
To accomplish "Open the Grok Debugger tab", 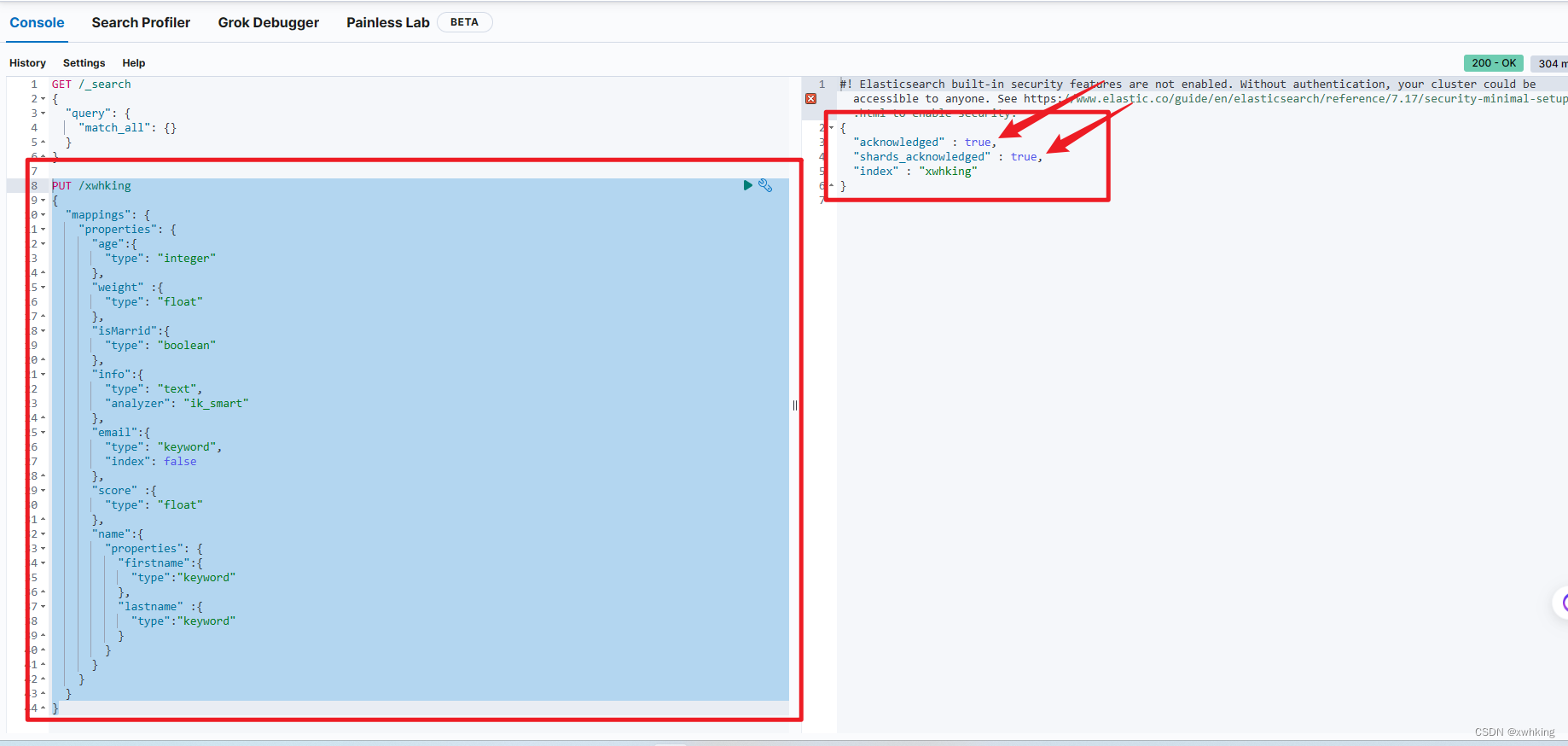I will [269, 22].
